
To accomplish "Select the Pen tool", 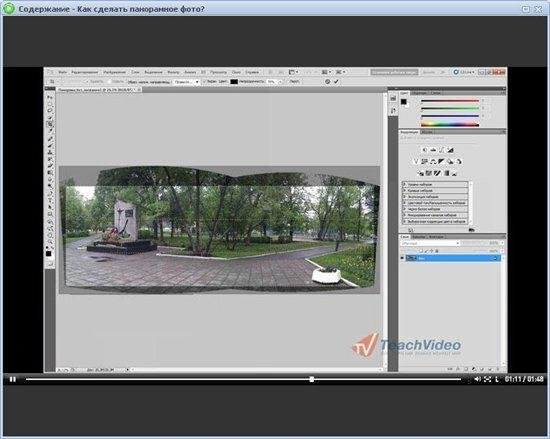I will click(50, 195).
